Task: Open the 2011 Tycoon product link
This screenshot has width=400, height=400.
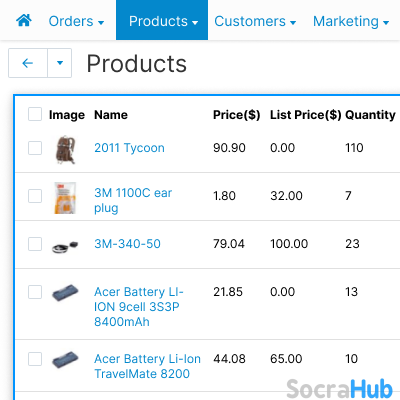Action: (129, 148)
